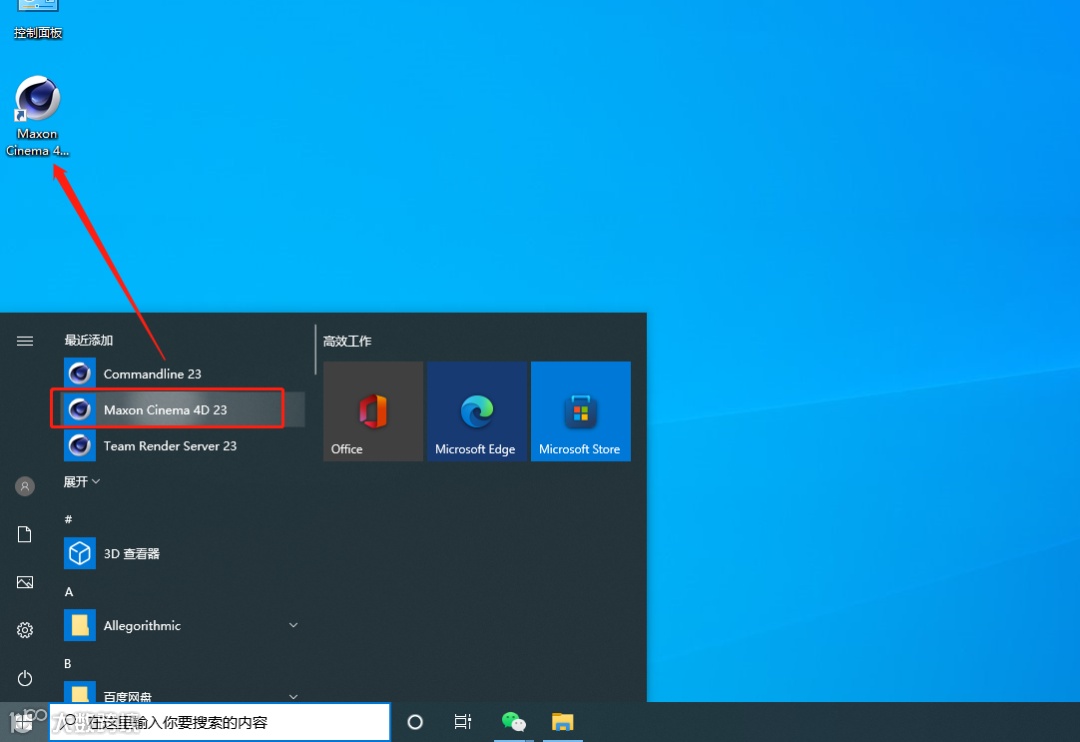
Task: Open File Explorer from the taskbar
Action: pos(563,722)
